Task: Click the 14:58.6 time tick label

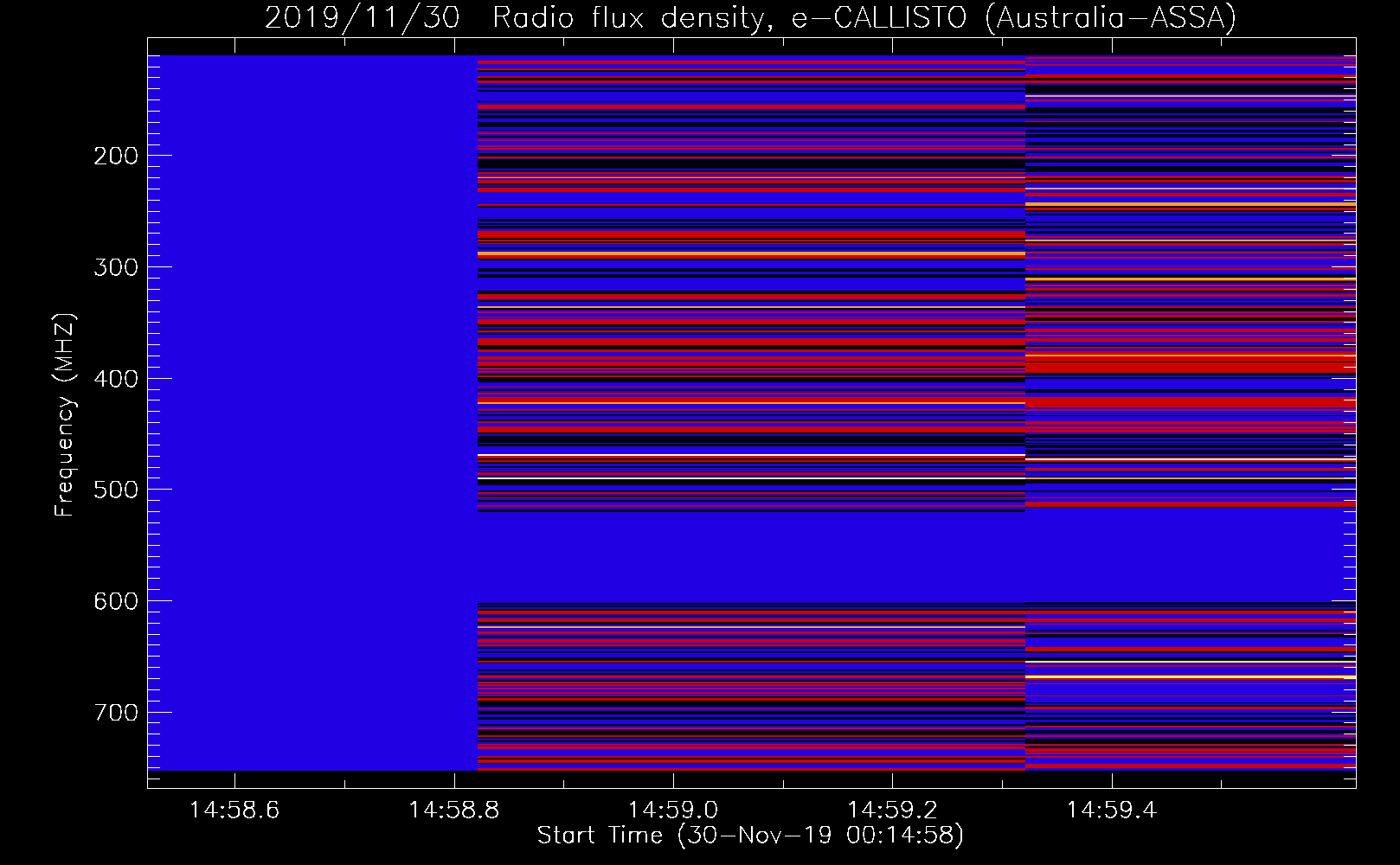Action: tap(234, 811)
